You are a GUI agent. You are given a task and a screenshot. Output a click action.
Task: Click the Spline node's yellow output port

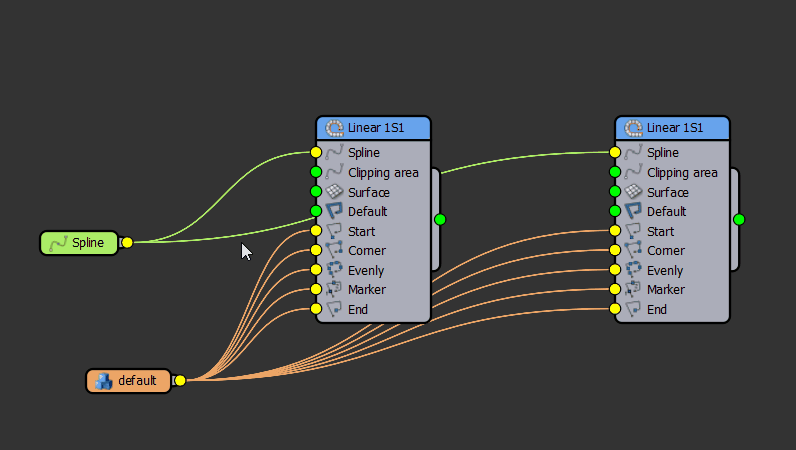[127, 242]
